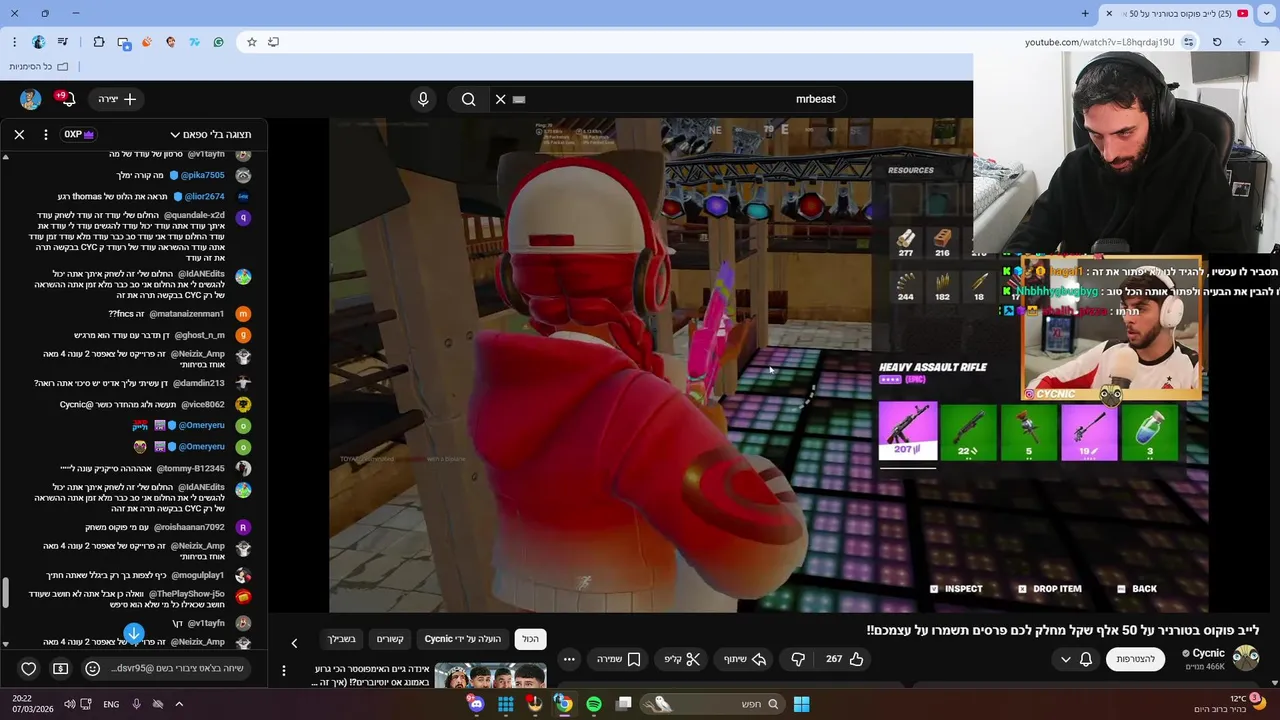This screenshot has width=1280, height=720.
Task: Open the Chrome three-dot menu
Action: pos(14,42)
